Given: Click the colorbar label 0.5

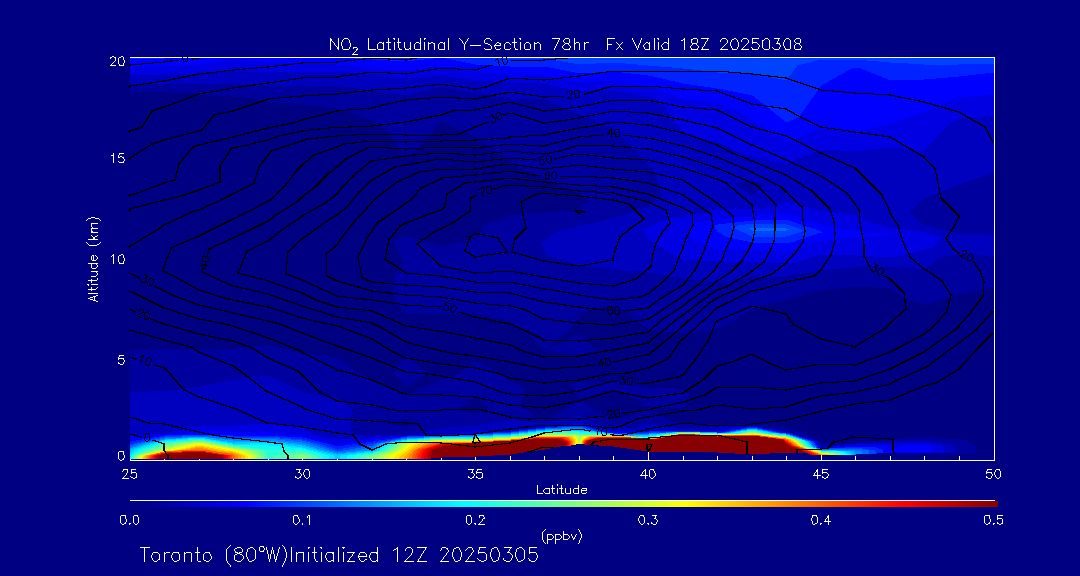Looking at the screenshot, I should [993, 520].
